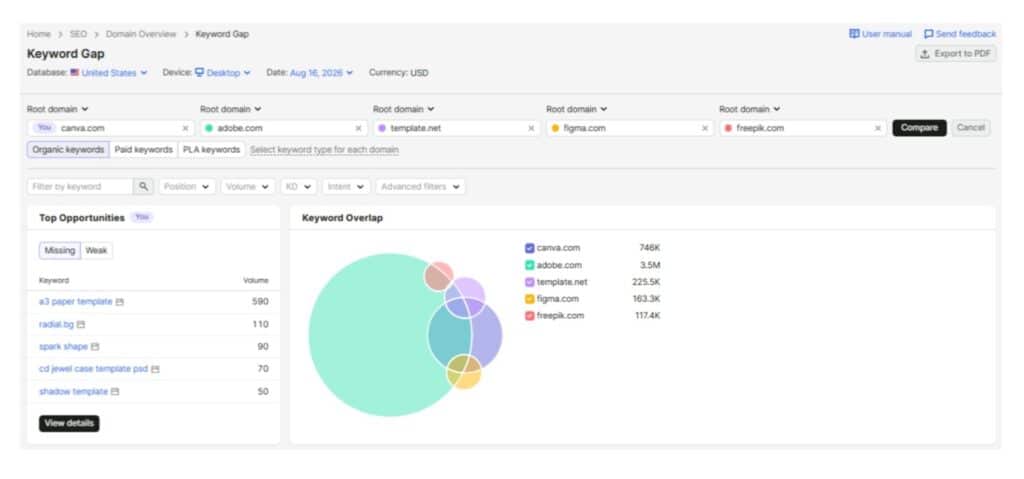Screen dimensions: 1024x479
Task: Open spark shape keyword link
Action: coord(63,346)
